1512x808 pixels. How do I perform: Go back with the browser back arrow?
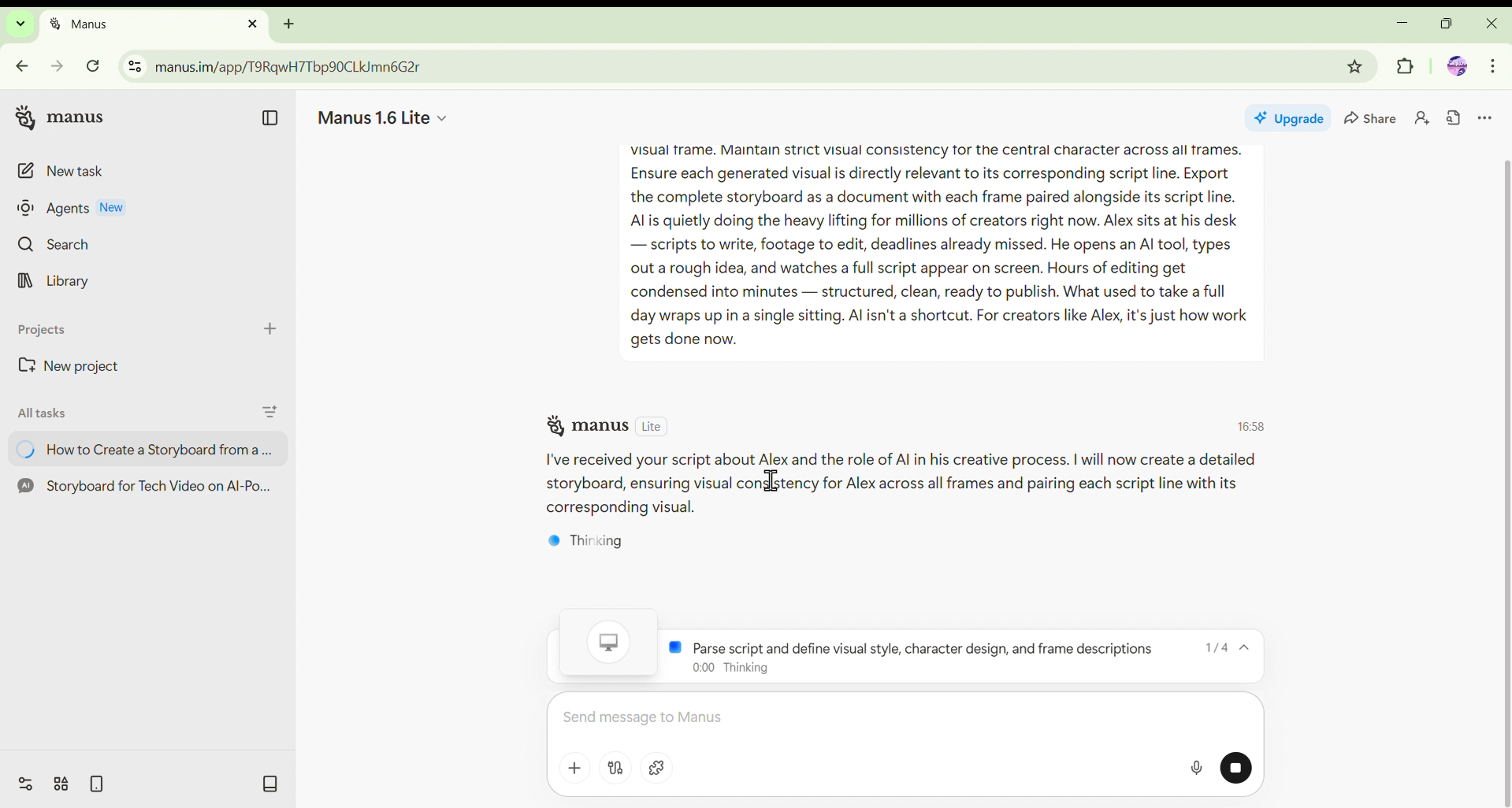[x=22, y=68]
